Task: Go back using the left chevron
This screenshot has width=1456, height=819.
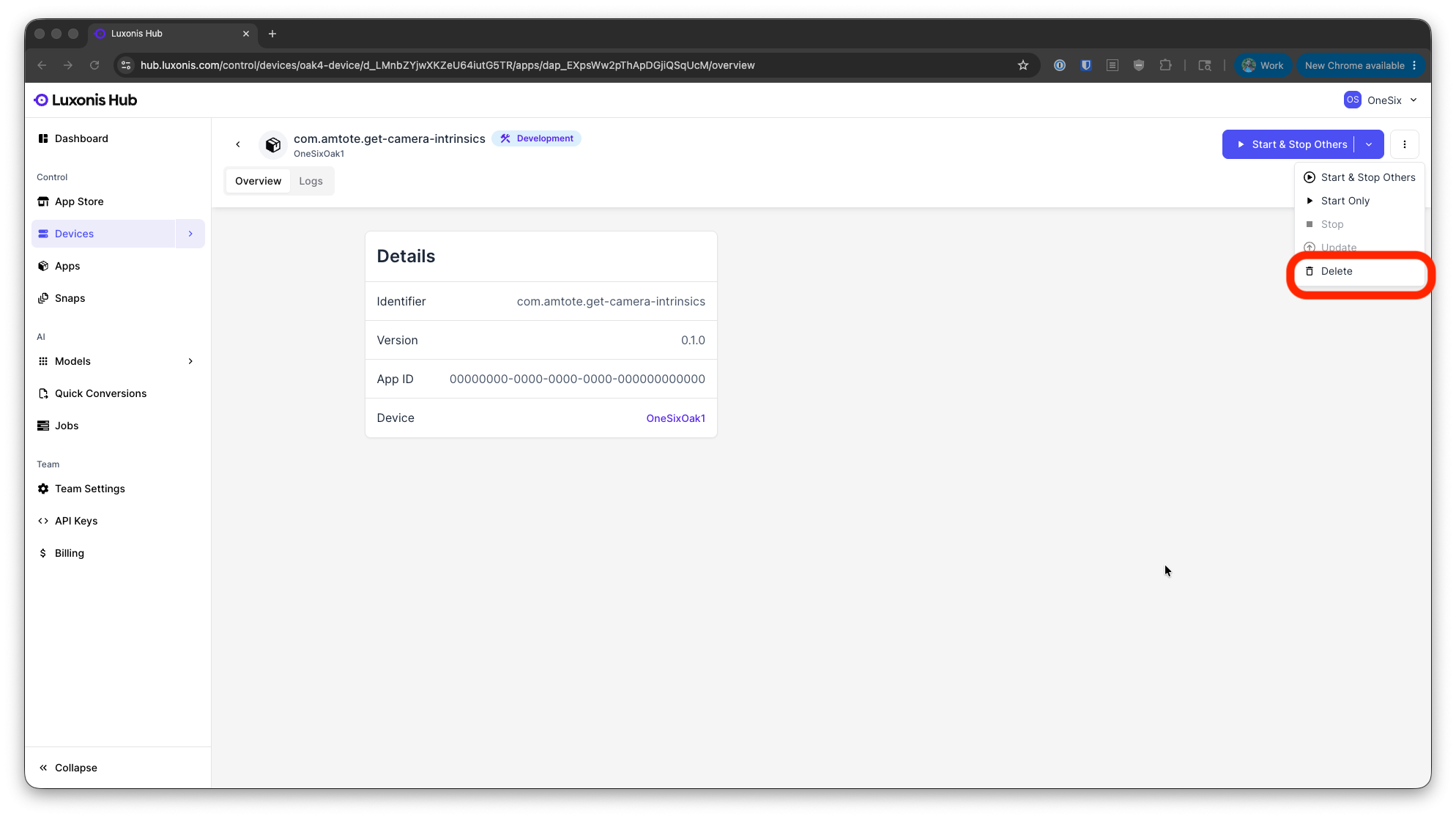Action: click(x=238, y=144)
